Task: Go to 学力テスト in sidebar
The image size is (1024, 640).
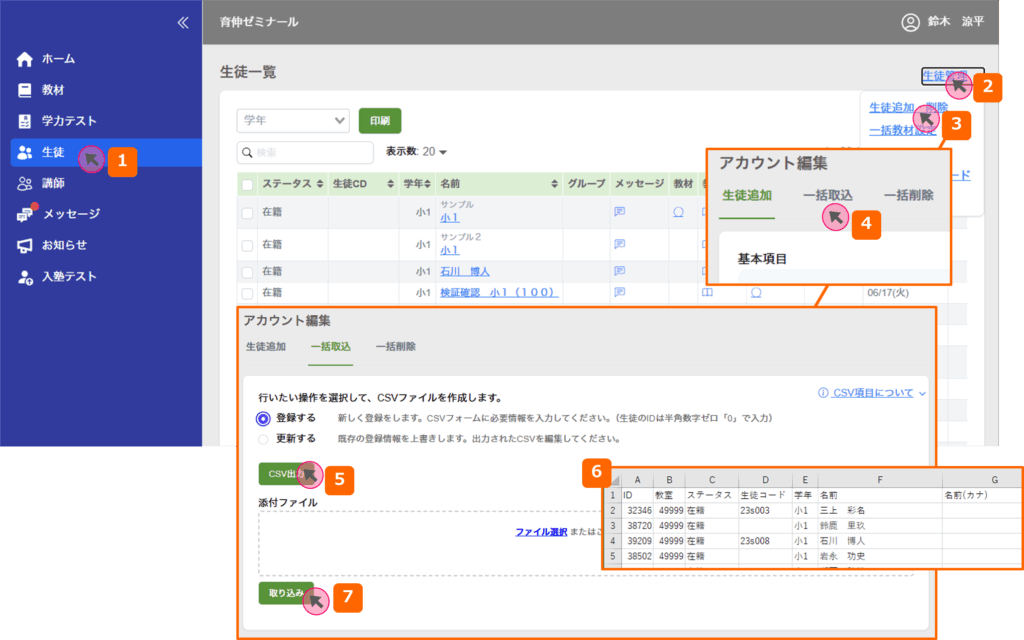Action: (x=68, y=121)
